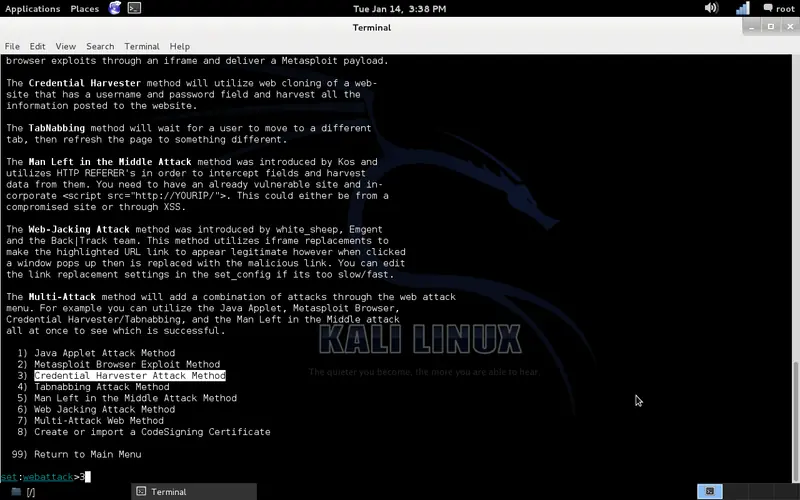This screenshot has width=800, height=500.
Task: Open the File menu
Action: point(12,46)
